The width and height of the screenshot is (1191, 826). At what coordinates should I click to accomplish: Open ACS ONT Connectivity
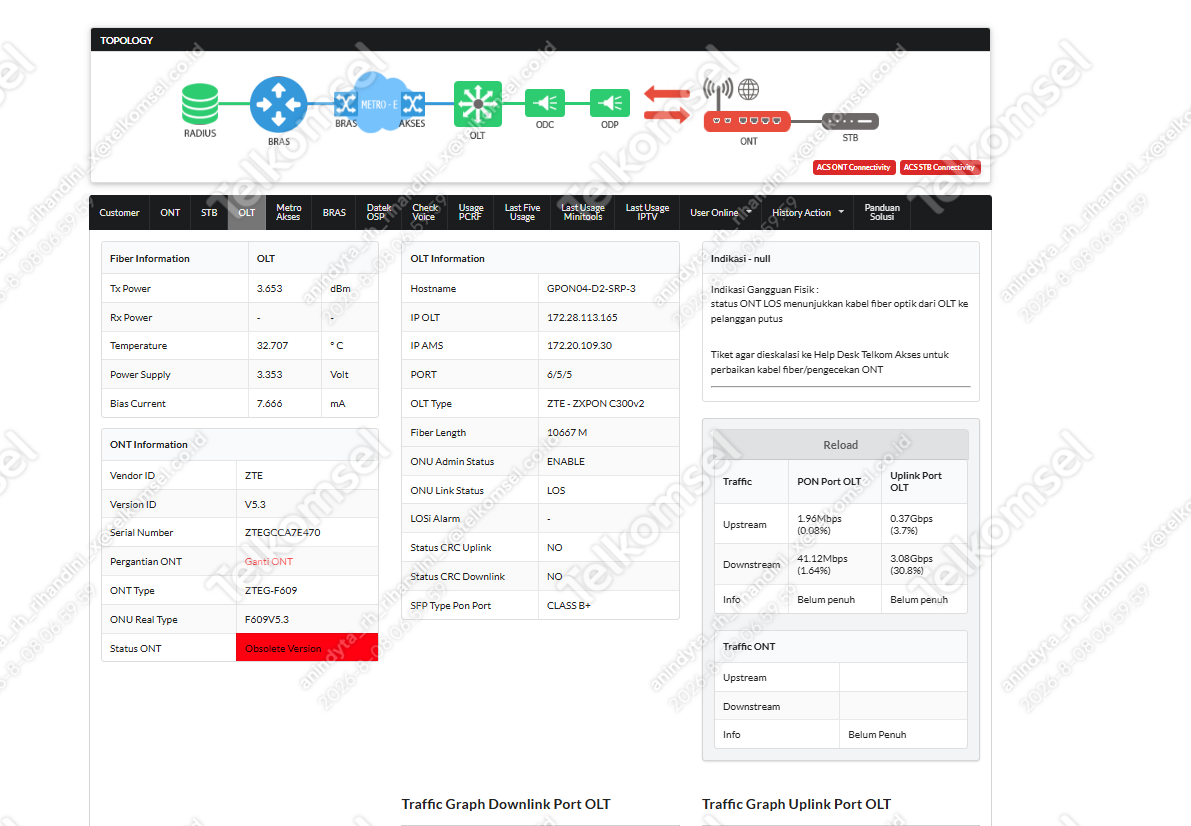coord(854,167)
